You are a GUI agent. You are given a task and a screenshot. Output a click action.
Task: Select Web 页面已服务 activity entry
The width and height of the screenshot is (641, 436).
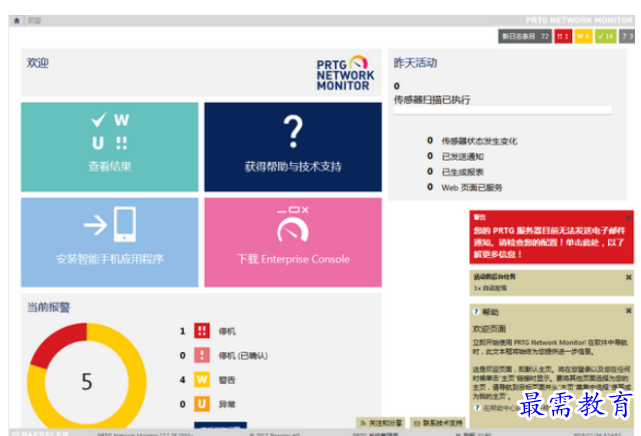(472, 188)
